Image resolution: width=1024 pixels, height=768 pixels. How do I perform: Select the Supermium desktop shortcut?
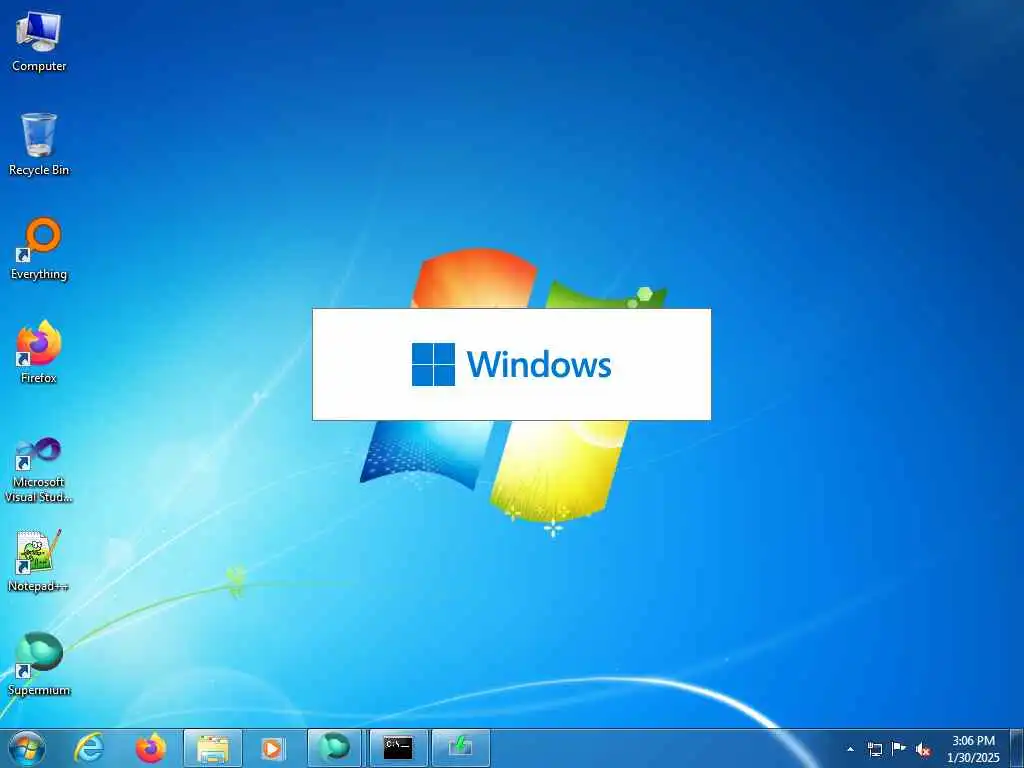(39, 664)
